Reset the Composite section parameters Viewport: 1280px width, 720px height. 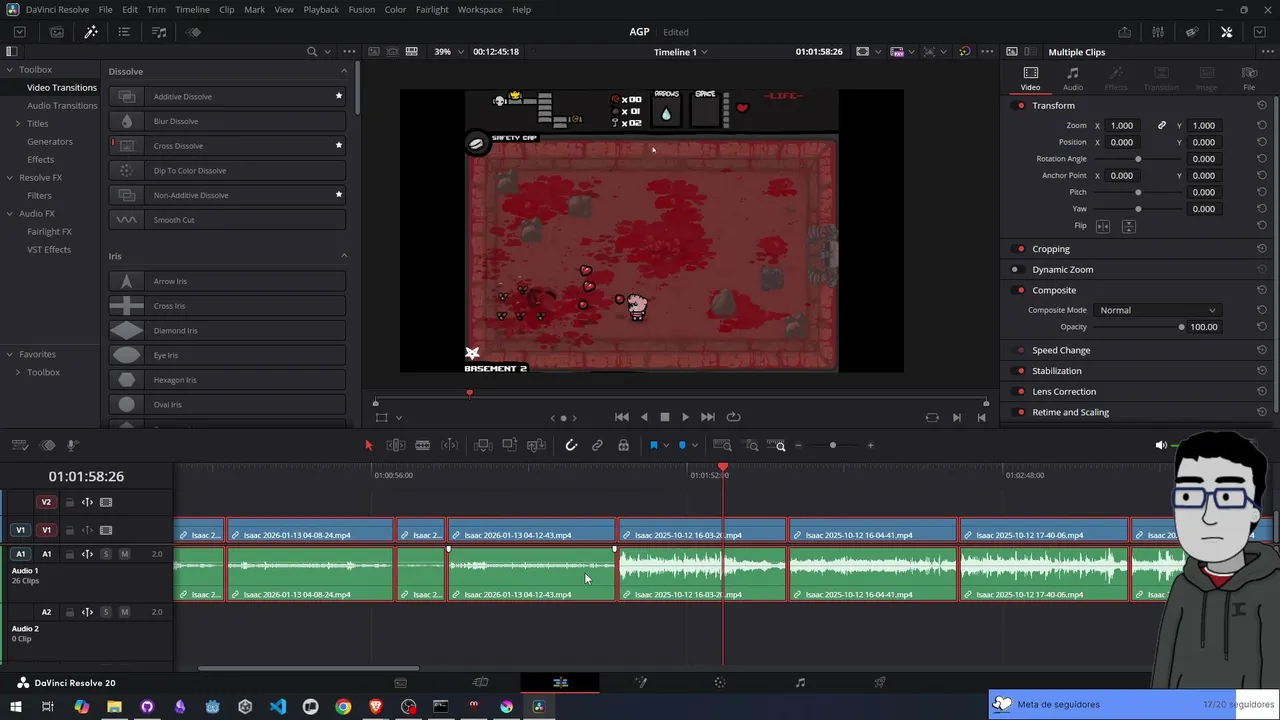1262,290
